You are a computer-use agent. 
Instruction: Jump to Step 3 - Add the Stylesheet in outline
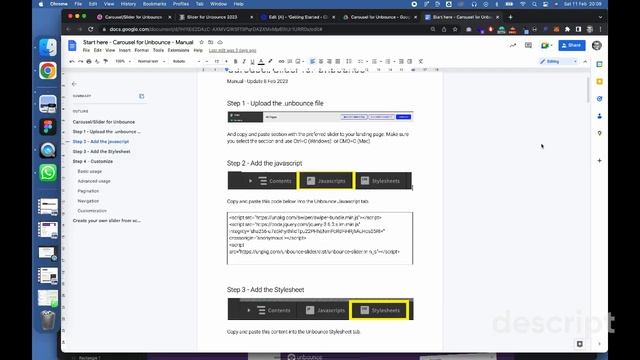tap(101, 151)
